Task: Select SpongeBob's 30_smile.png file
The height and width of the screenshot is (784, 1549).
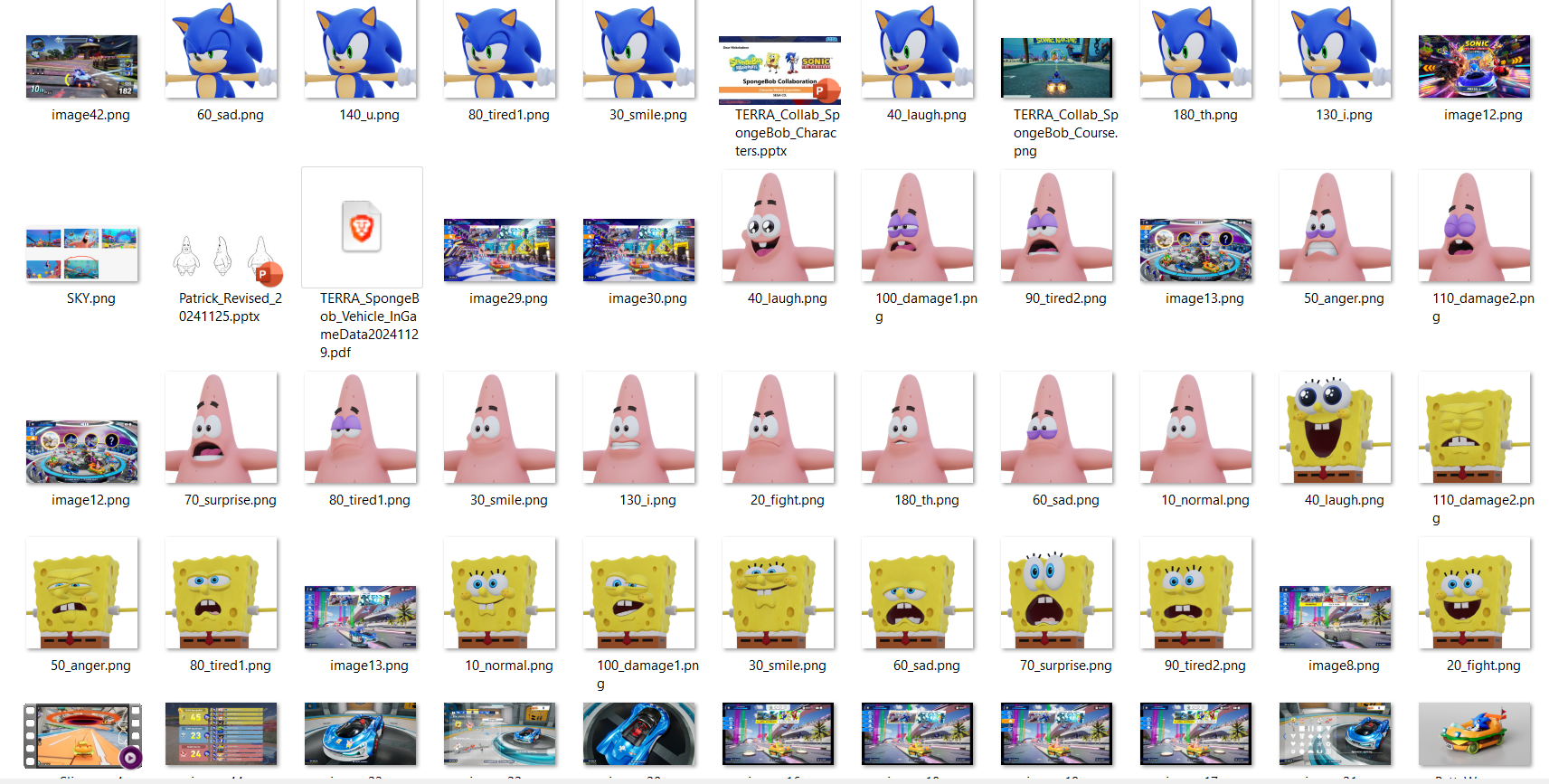Action: (x=779, y=593)
